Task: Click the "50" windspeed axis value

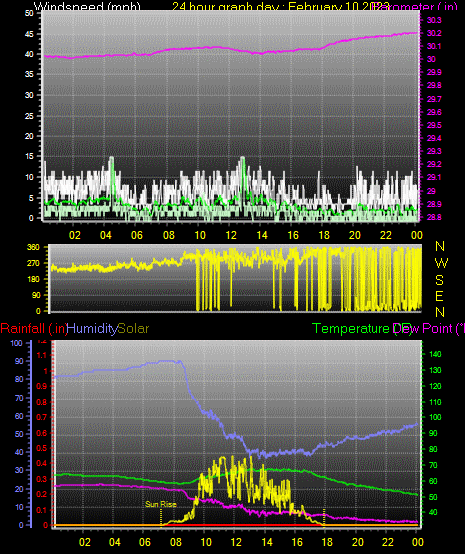Action: [29, 13]
